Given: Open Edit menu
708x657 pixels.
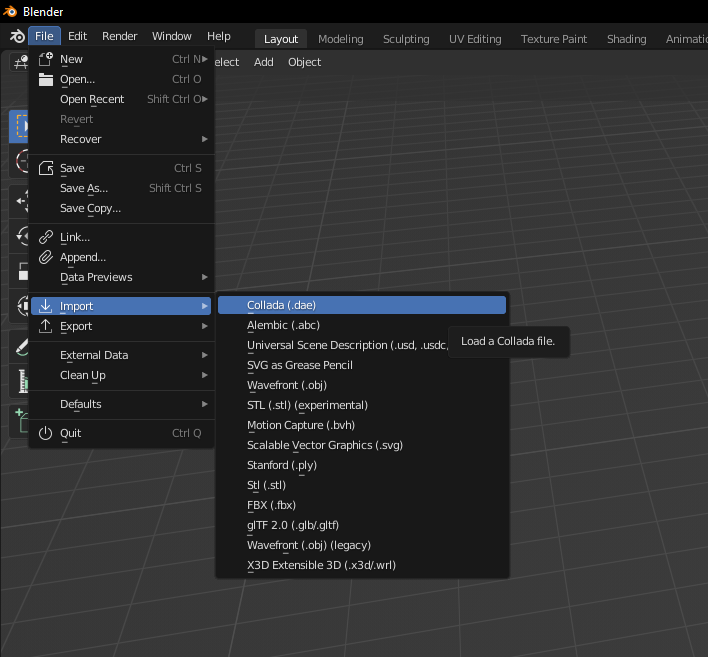Looking at the screenshot, I should click(77, 36).
